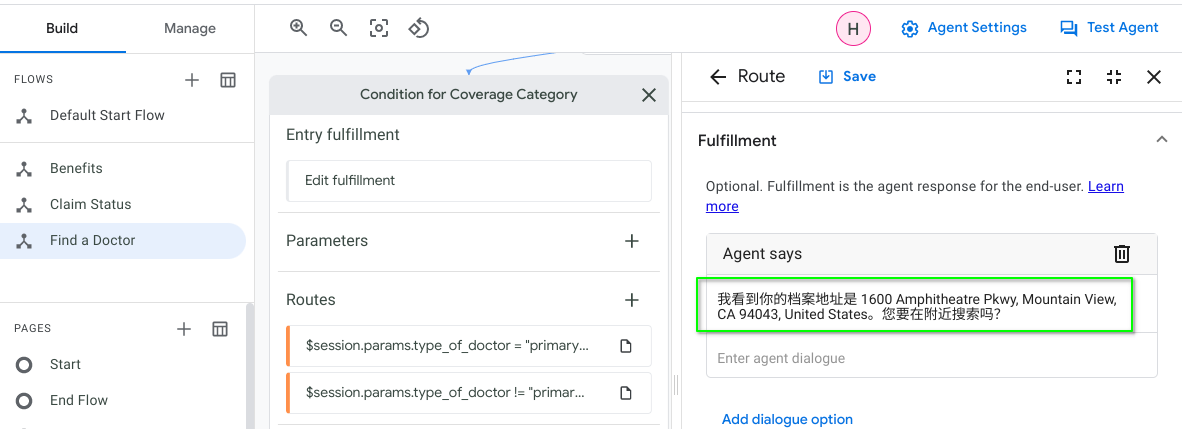Add a new route

click(631, 300)
